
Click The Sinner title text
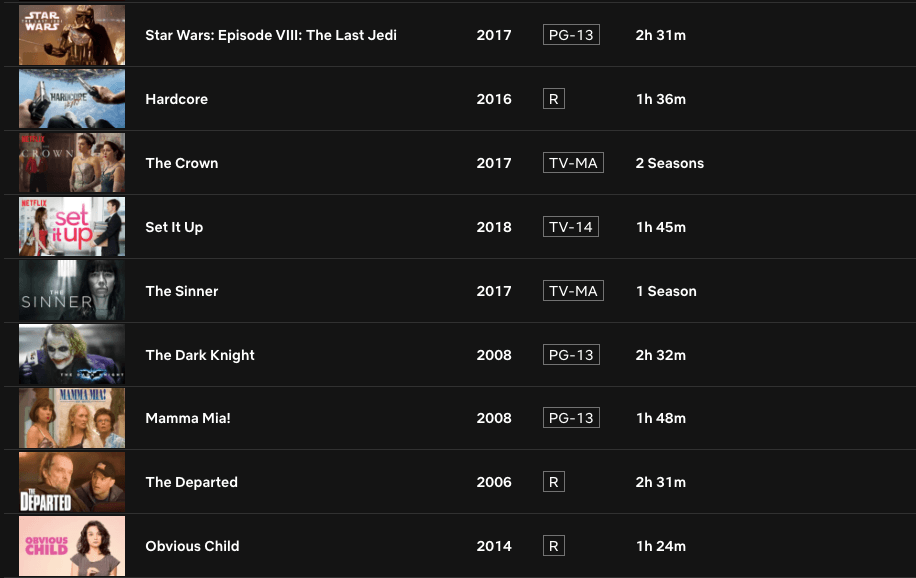click(x=182, y=291)
